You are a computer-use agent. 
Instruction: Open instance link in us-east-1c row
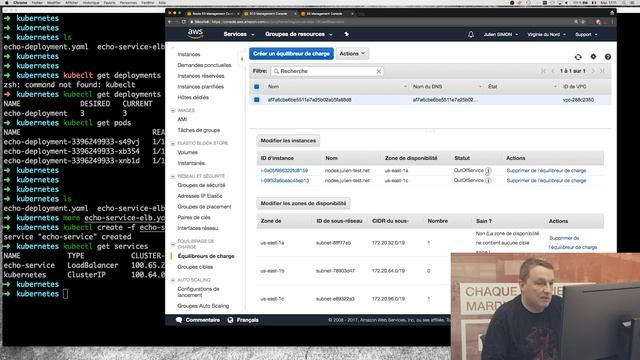(285, 180)
